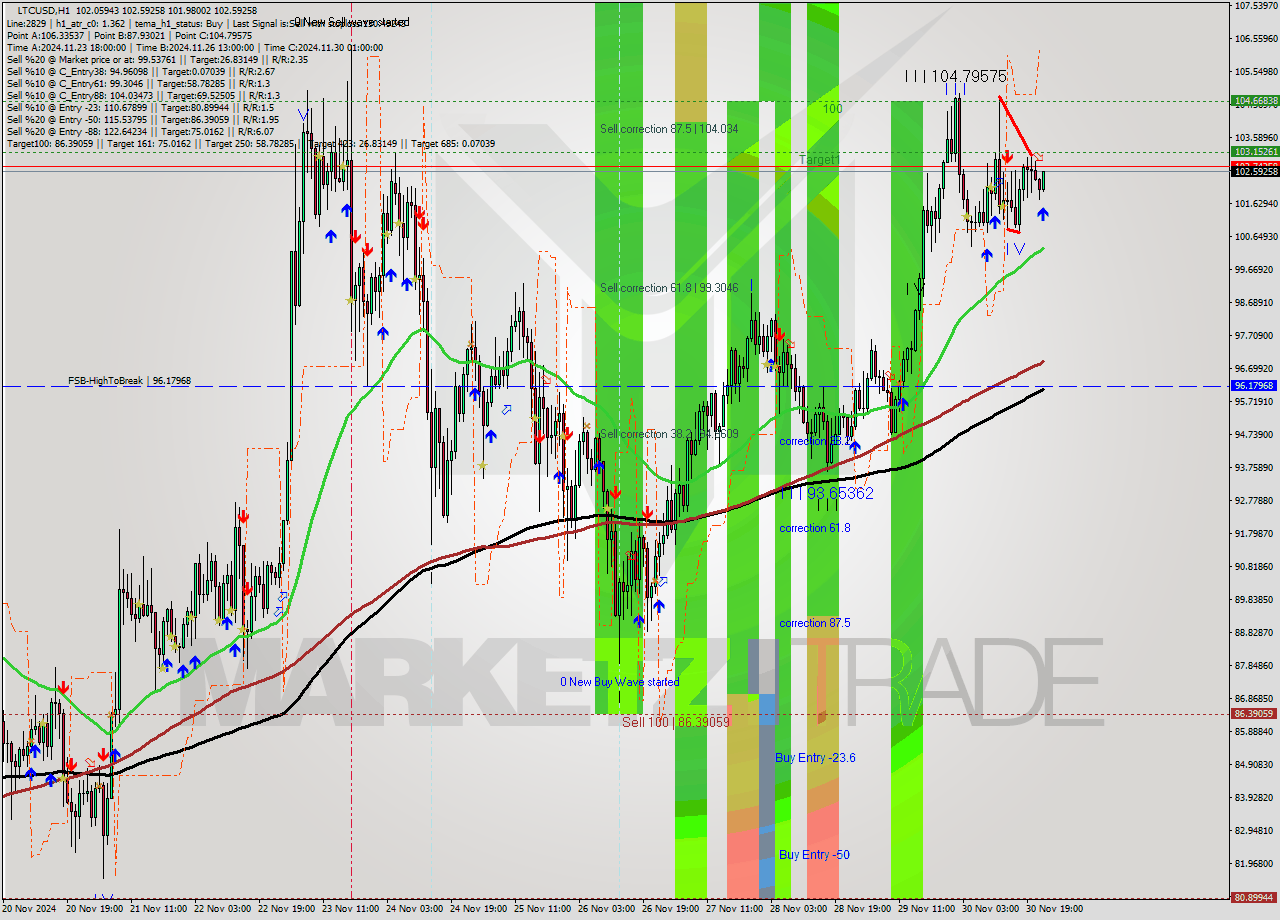Click the 'Time A:2024.11.23 18:00:00' text
This screenshot has height=920, width=1280.
point(66,47)
